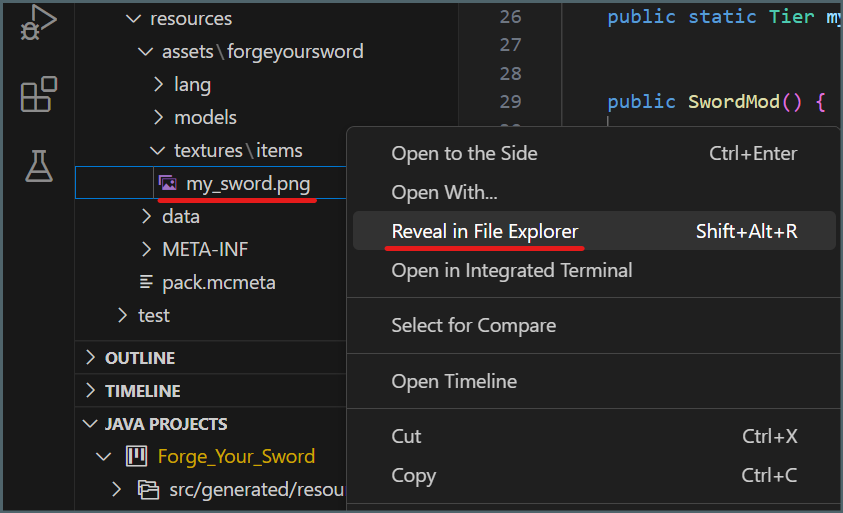The image size is (843, 513).
Task: Click the src/generated package folder icon
Action: pos(148,489)
